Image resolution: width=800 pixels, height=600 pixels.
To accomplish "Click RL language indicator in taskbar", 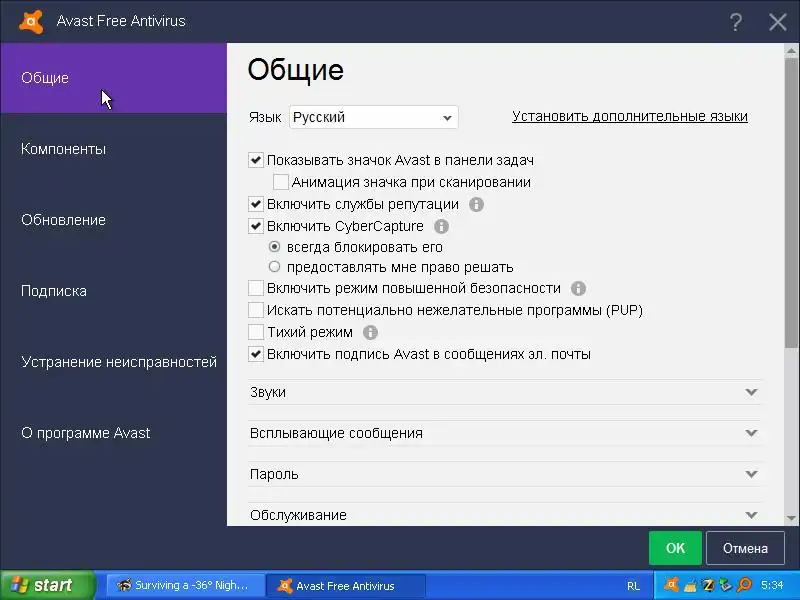I will pyautogui.click(x=633, y=586).
